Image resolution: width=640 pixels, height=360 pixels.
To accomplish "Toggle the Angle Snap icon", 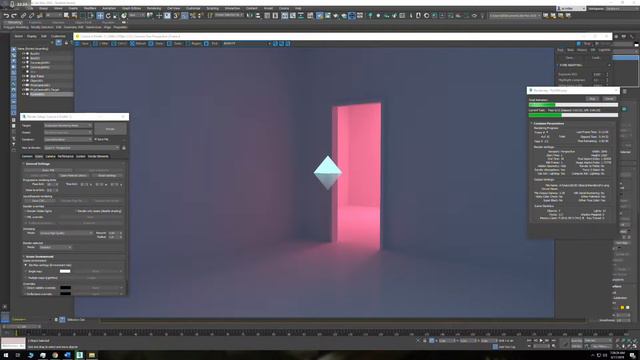I will [184, 16].
